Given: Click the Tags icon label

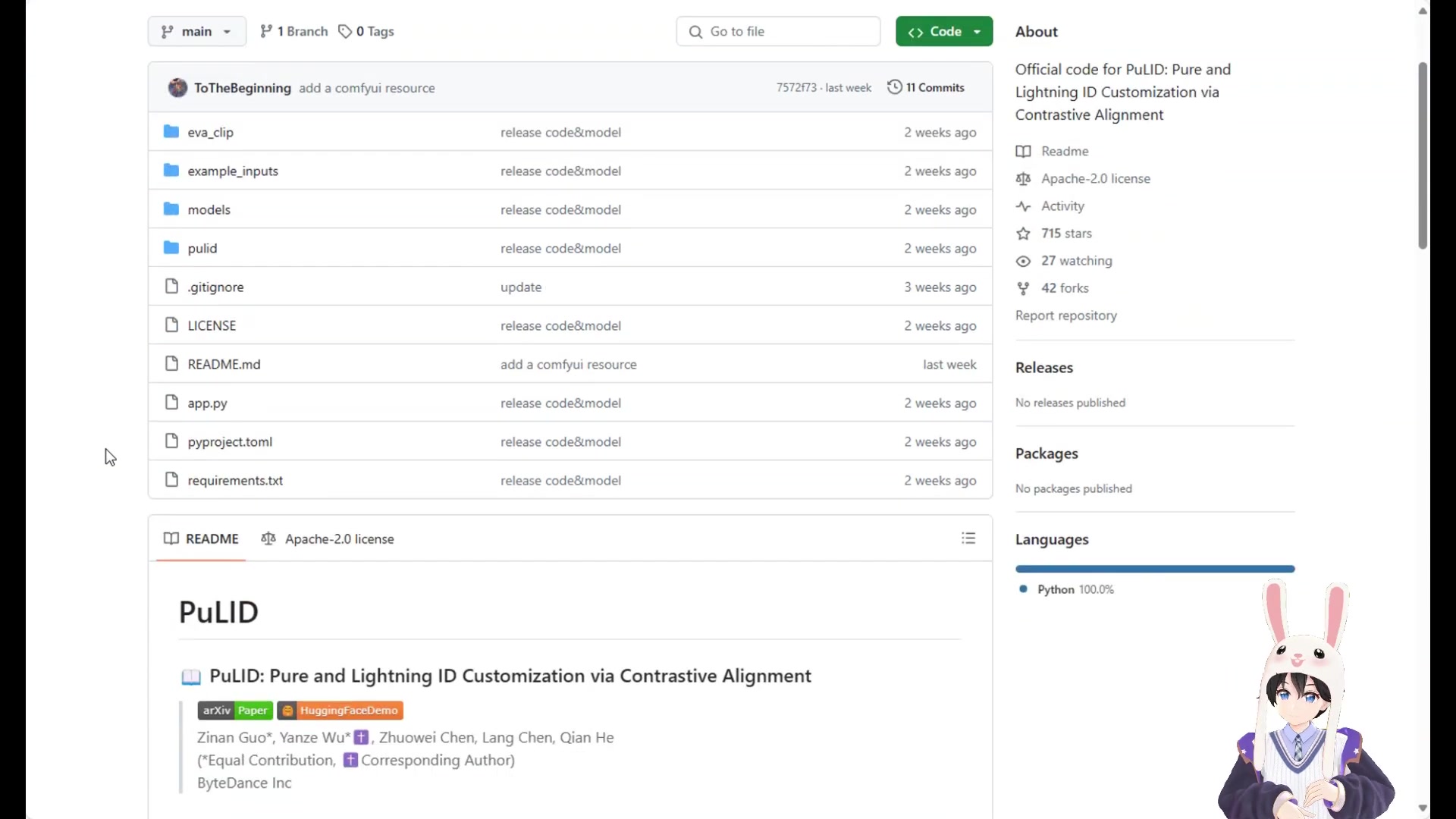Looking at the screenshot, I should pyautogui.click(x=366, y=31).
